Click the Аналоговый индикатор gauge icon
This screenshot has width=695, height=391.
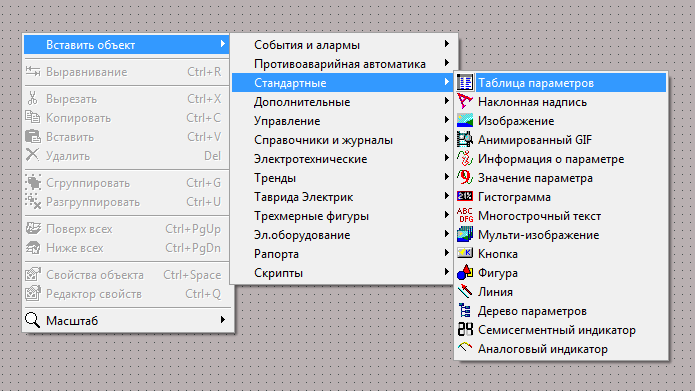(465, 347)
